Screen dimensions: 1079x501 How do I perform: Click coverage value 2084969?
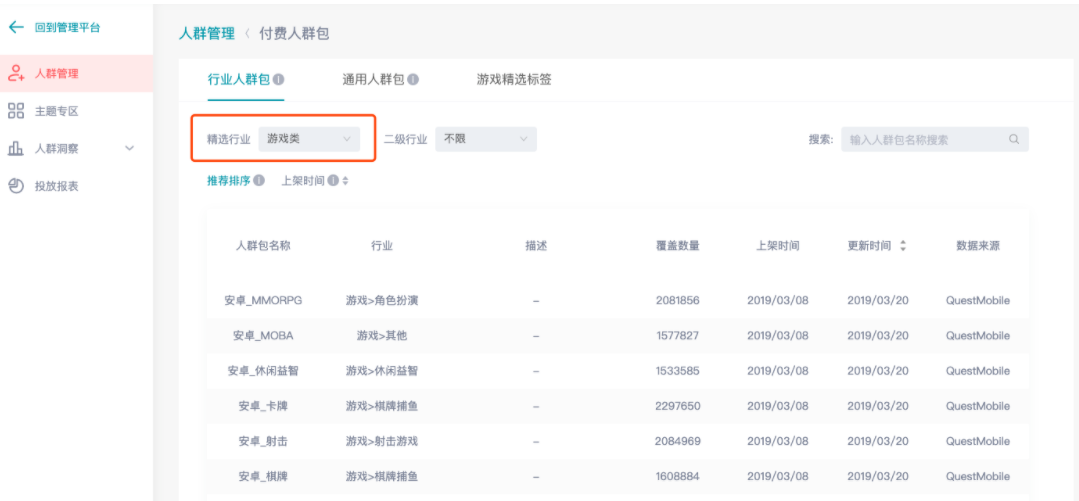[678, 441]
